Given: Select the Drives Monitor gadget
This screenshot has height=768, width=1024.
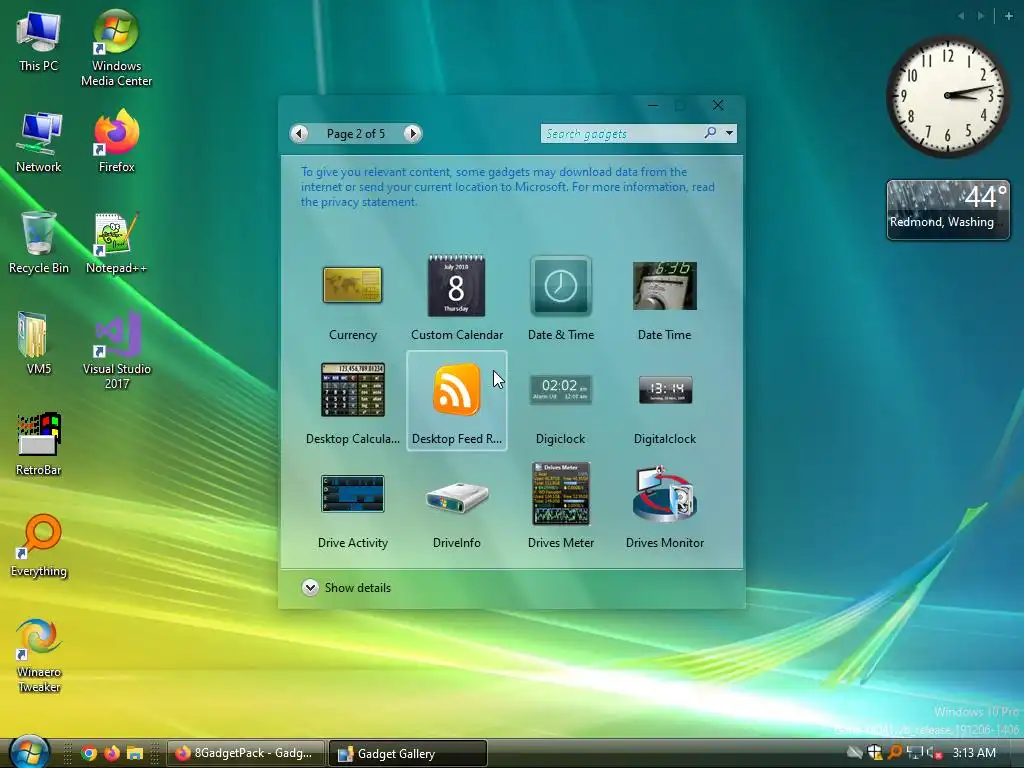Looking at the screenshot, I should [665, 507].
